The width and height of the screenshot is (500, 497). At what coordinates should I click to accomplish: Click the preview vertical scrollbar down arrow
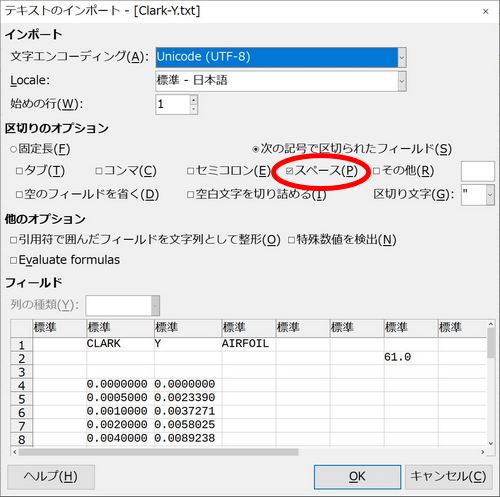(490, 443)
